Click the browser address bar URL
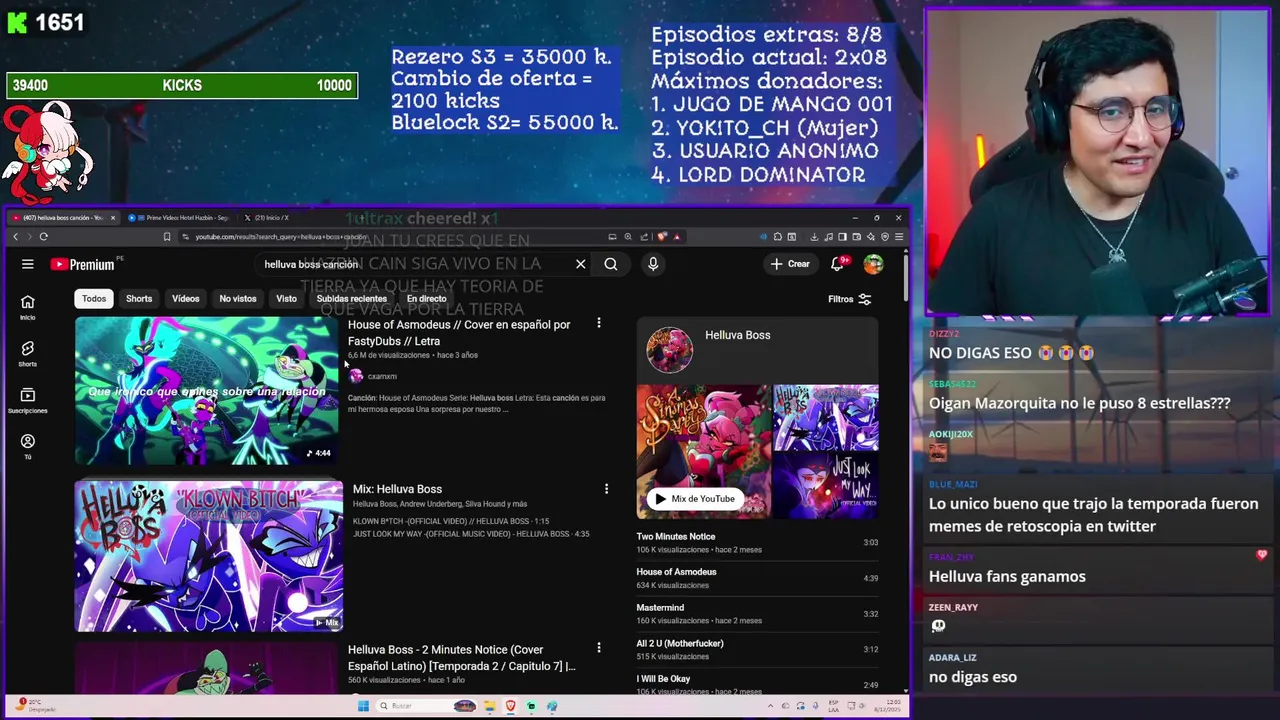Image resolution: width=1280 pixels, height=720 pixels. click(282, 237)
